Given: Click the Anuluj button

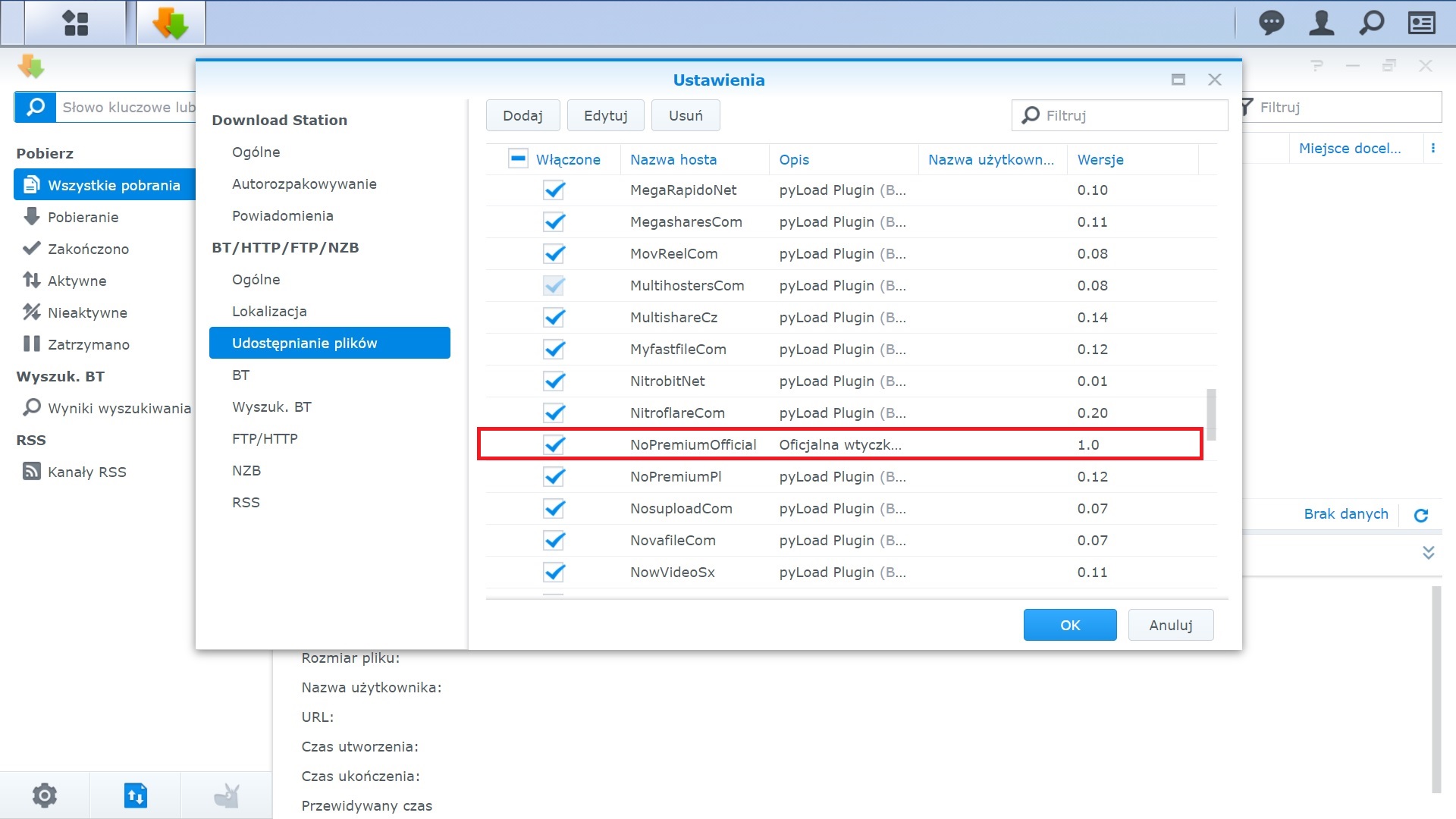Looking at the screenshot, I should 1170,625.
